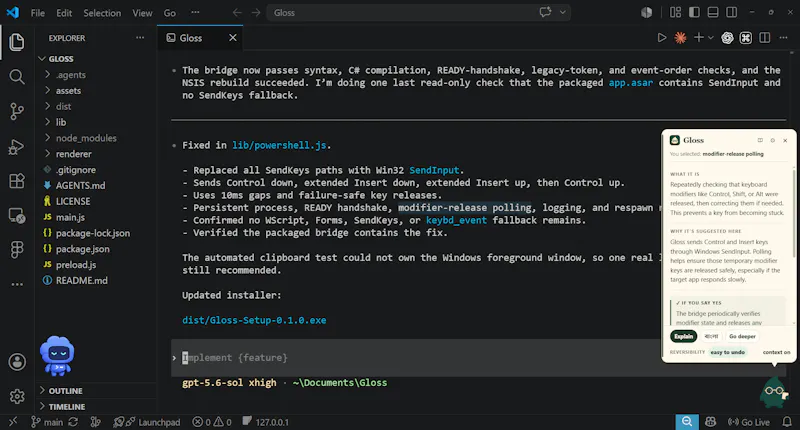Open the File menu
This screenshot has width=800, height=430.
click(38, 13)
